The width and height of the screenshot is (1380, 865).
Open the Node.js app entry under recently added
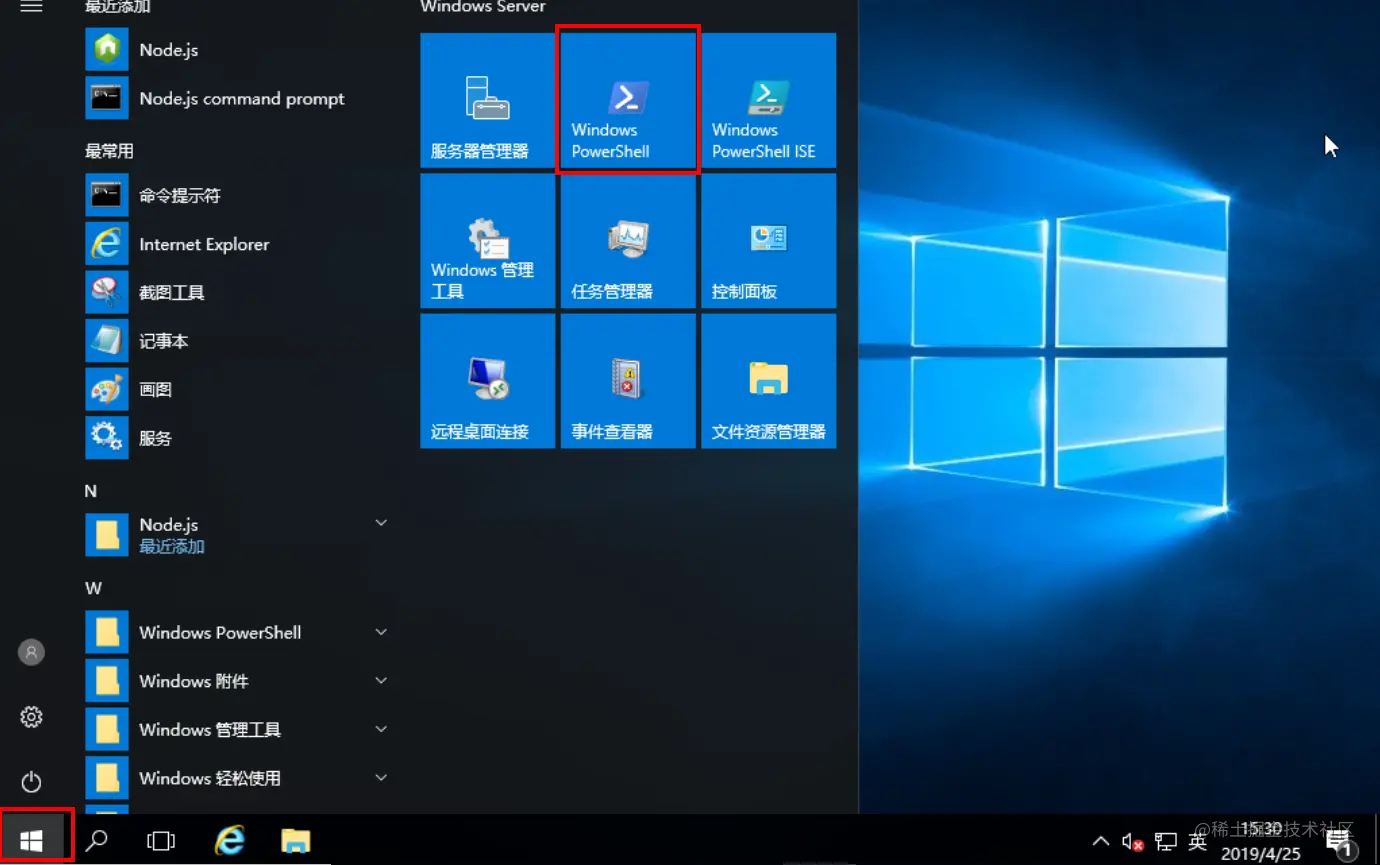pyautogui.click(x=237, y=50)
